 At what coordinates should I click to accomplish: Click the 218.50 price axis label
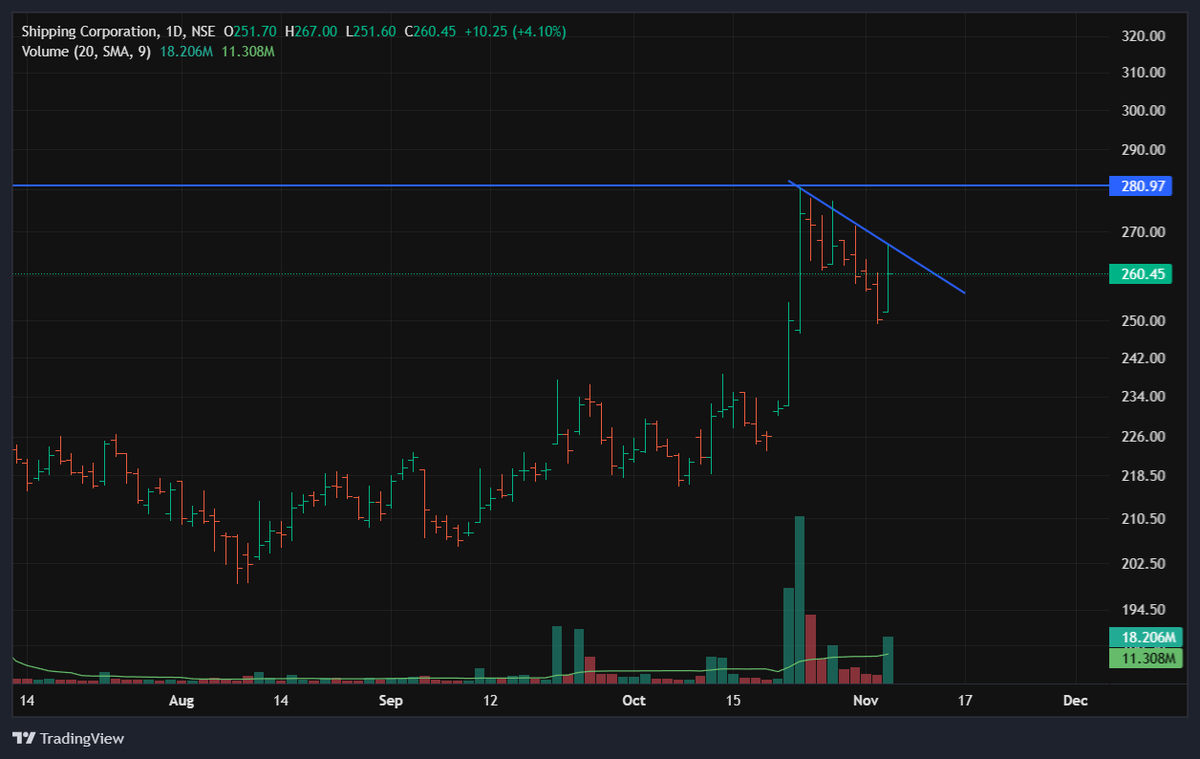(1144, 476)
